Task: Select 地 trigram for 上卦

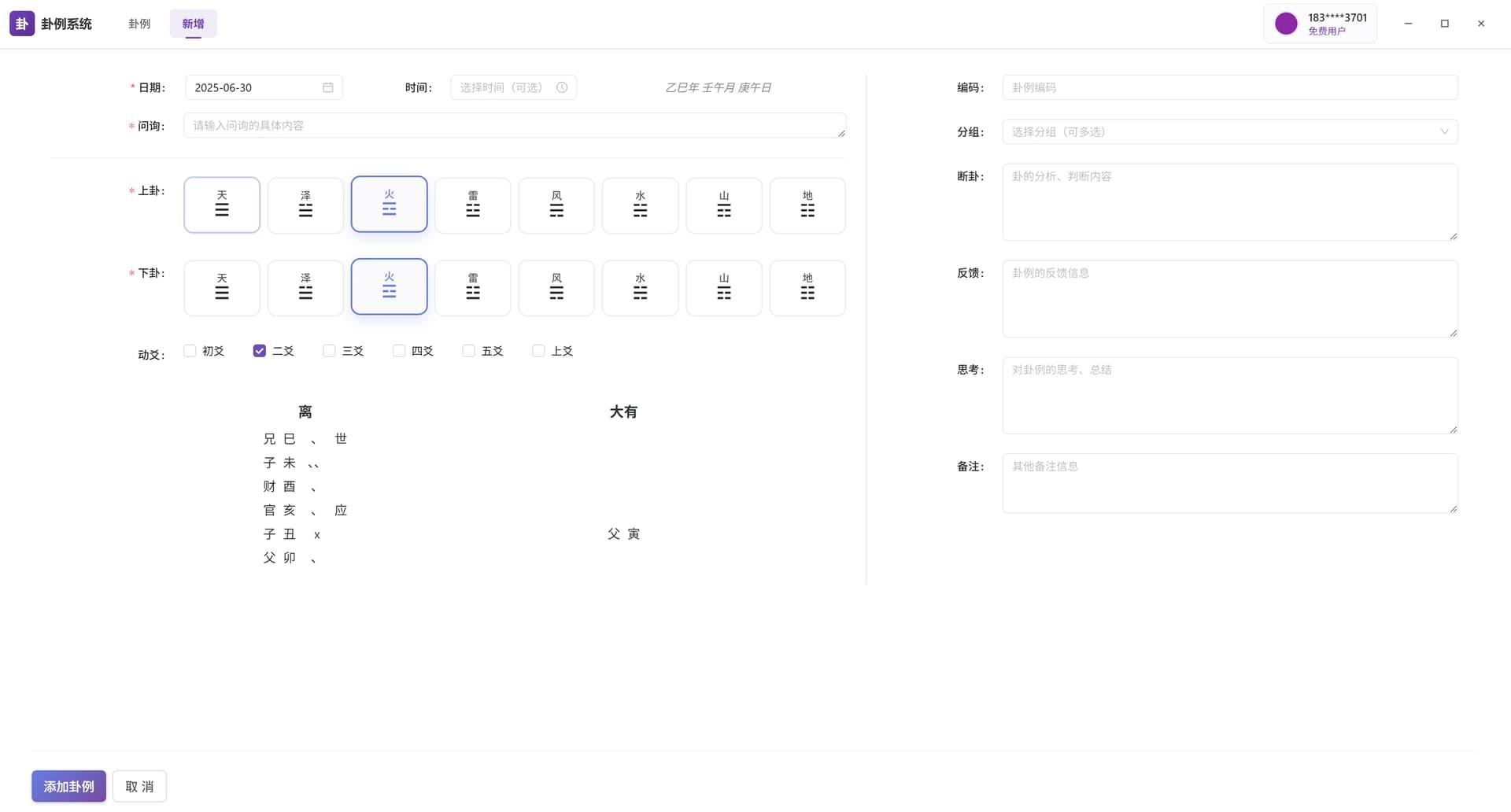Action: tap(807, 205)
